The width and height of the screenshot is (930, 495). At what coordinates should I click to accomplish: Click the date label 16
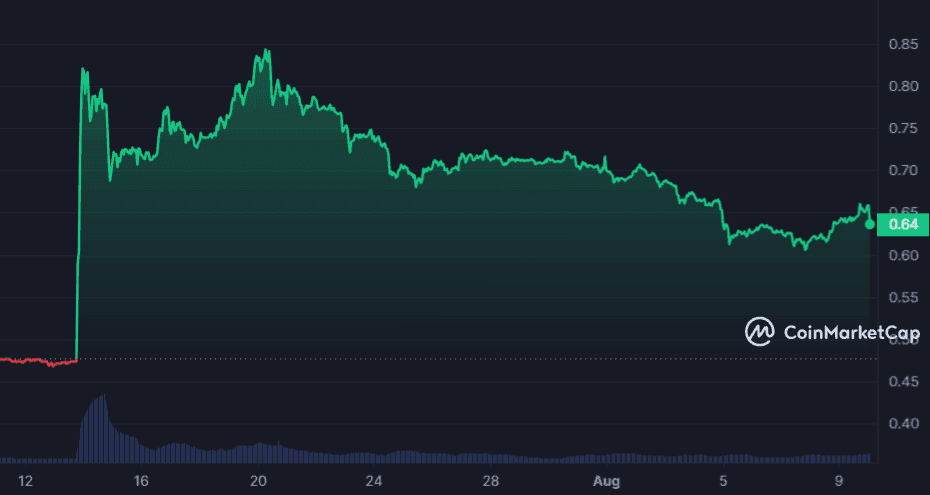141,480
